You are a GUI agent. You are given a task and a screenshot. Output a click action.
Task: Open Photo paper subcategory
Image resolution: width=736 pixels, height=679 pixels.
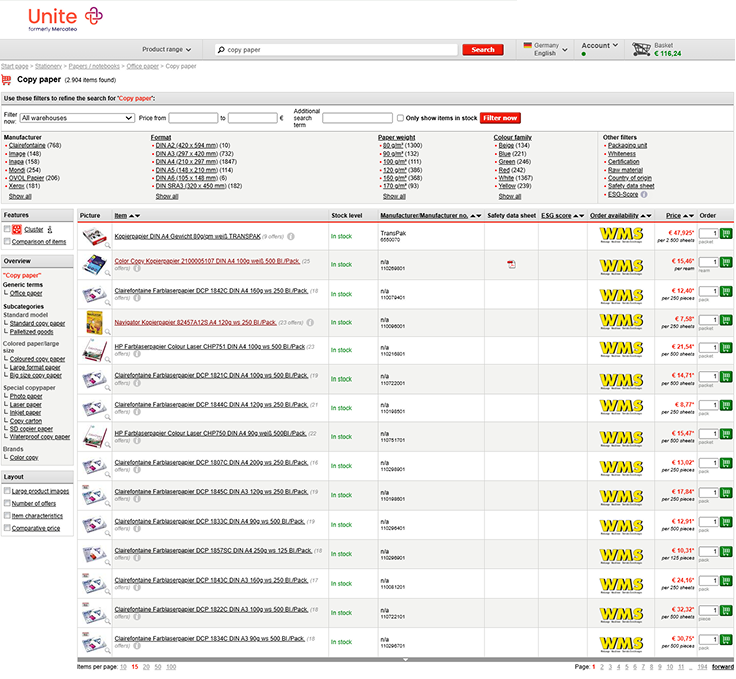[x=26, y=397]
